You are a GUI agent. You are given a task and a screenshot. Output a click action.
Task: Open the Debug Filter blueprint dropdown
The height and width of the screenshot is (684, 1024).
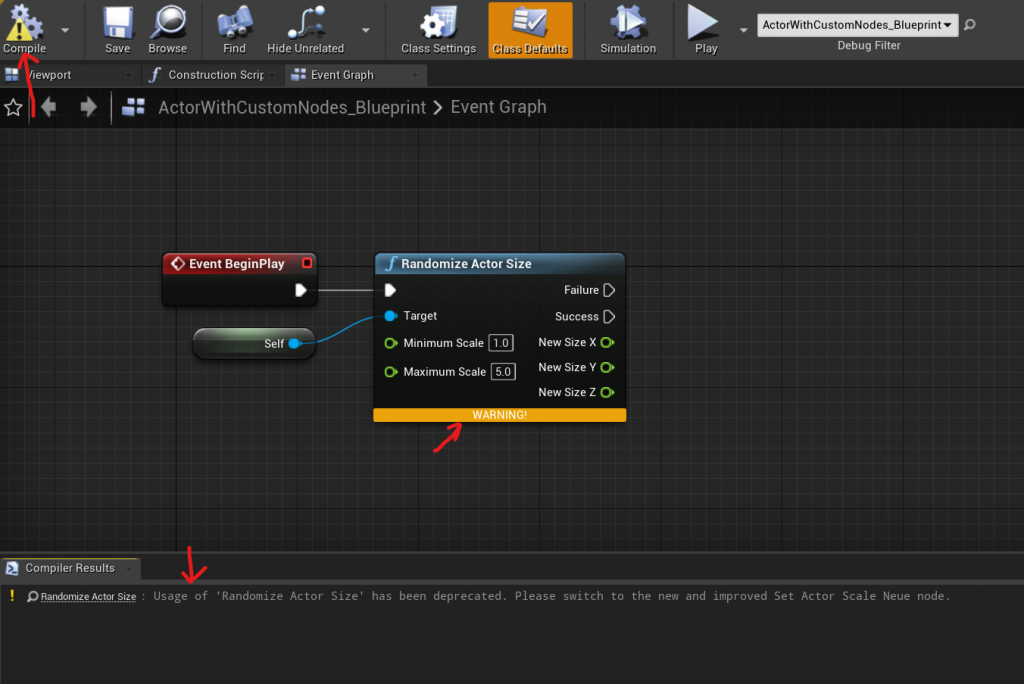coord(857,25)
